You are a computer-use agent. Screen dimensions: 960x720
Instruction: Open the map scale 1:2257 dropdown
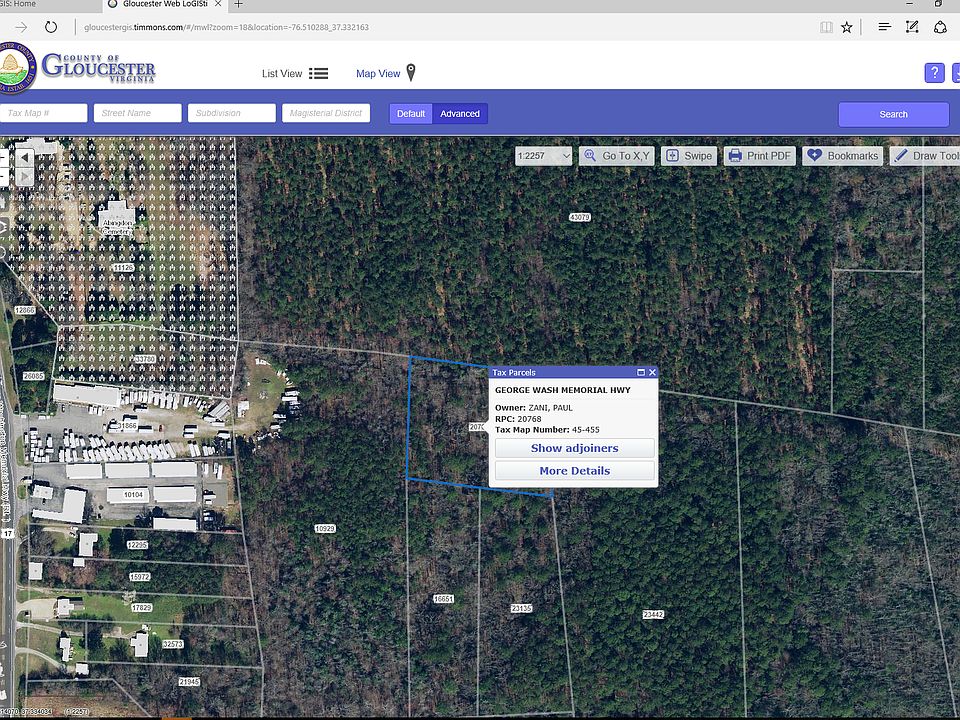(x=544, y=156)
